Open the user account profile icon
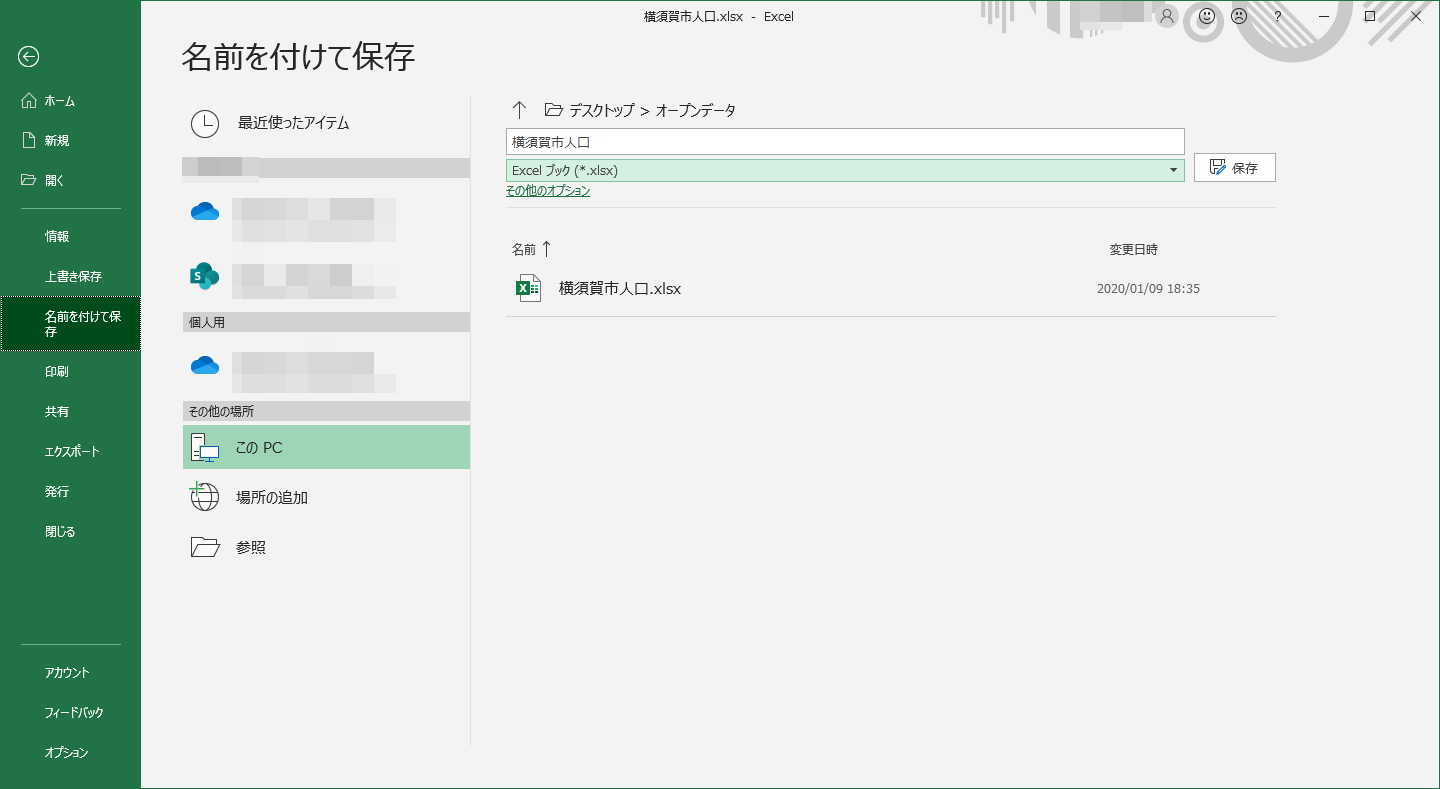1440x789 pixels. point(1166,16)
